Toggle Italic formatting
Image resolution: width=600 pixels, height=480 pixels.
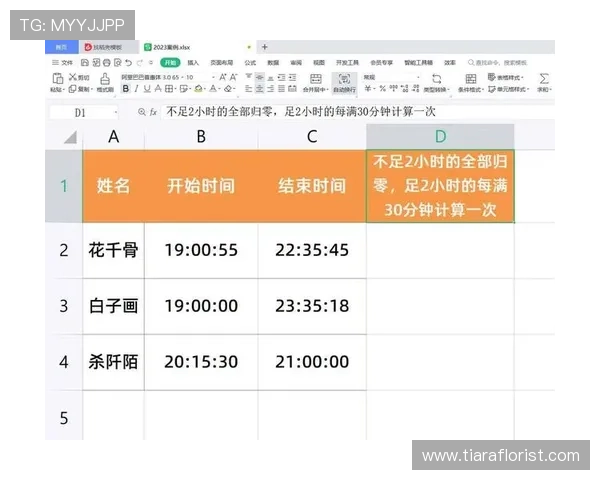pyautogui.click(x=136, y=89)
